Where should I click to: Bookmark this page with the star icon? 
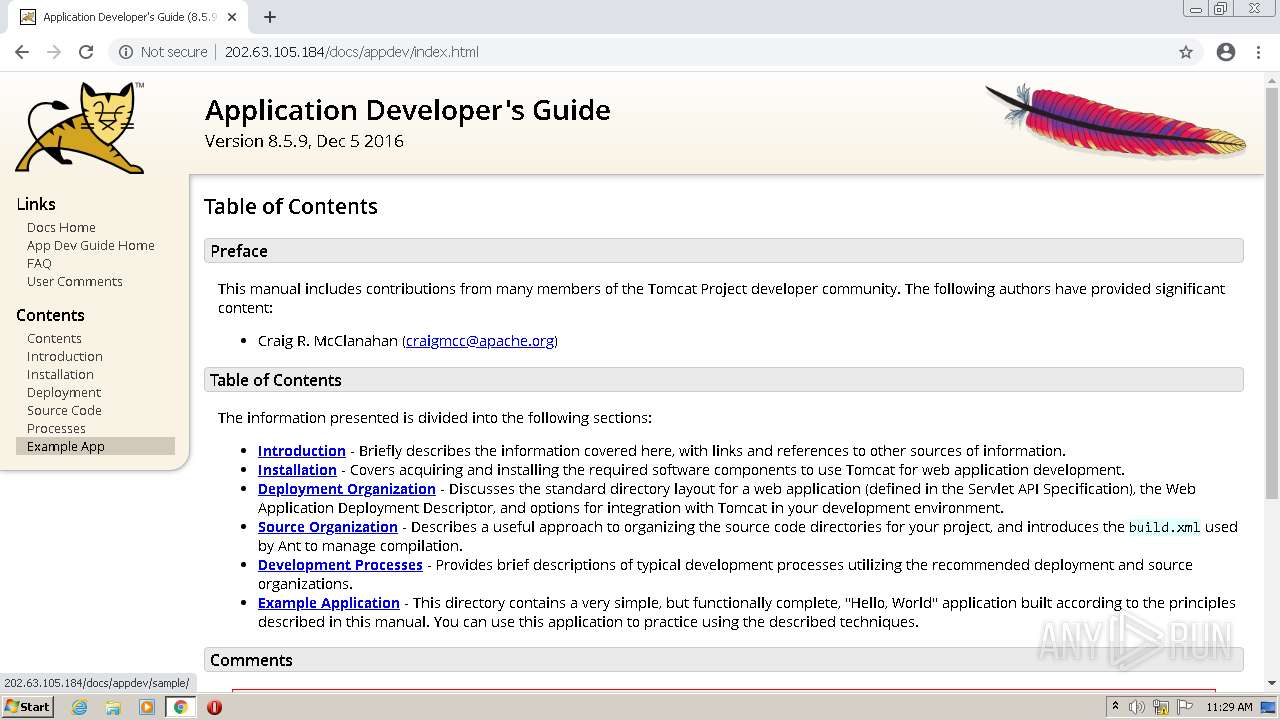tap(1186, 52)
